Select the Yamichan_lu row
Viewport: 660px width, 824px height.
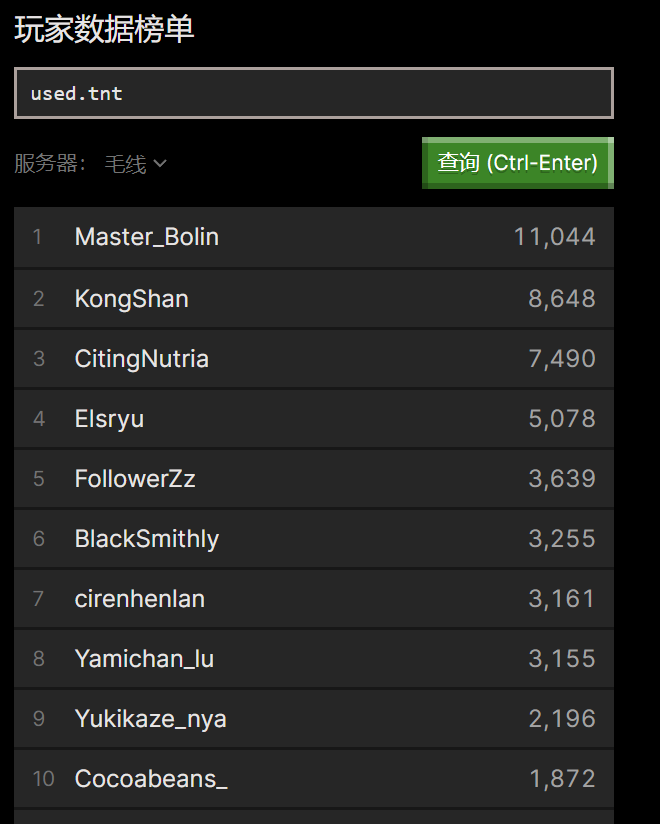(314, 658)
